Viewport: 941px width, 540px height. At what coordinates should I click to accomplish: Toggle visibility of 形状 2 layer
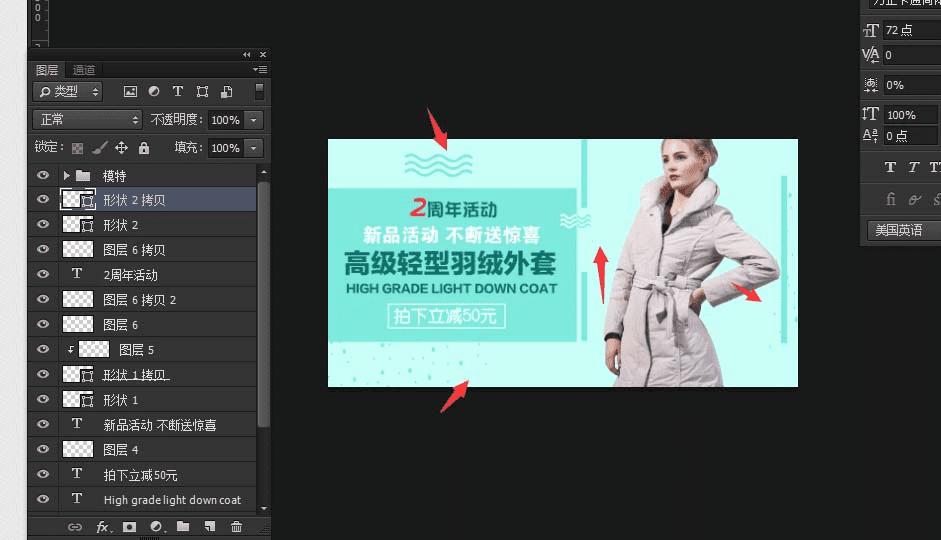pyautogui.click(x=43, y=224)
